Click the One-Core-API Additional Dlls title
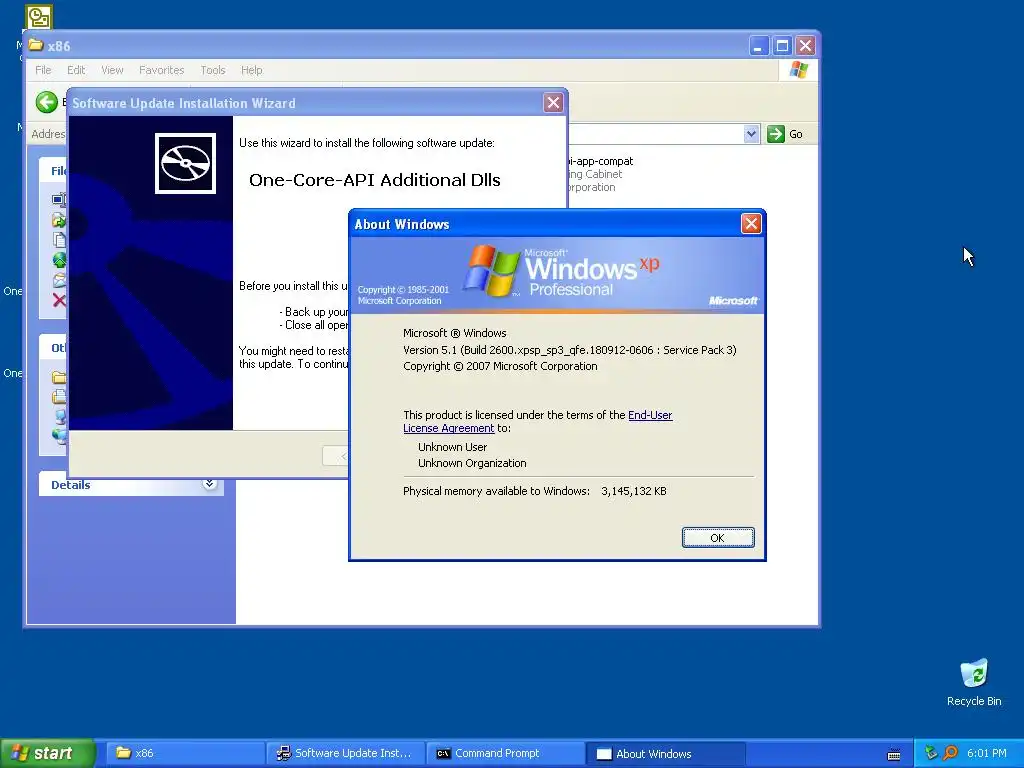This screenshot has width=1024, height=768. click(x=375, y=180)
